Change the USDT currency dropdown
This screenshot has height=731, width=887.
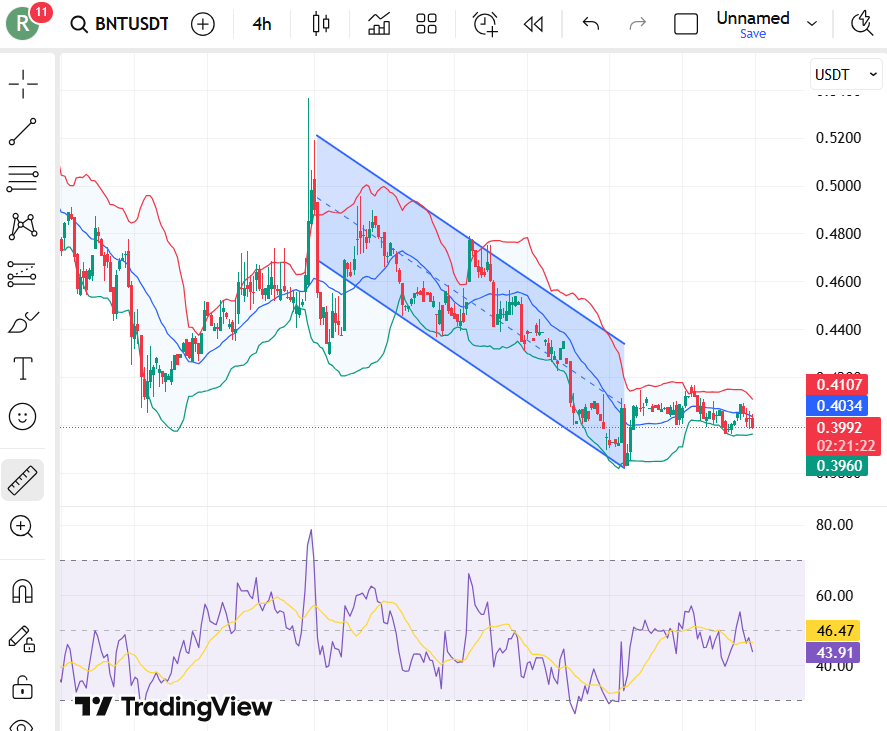coord(845,74)
